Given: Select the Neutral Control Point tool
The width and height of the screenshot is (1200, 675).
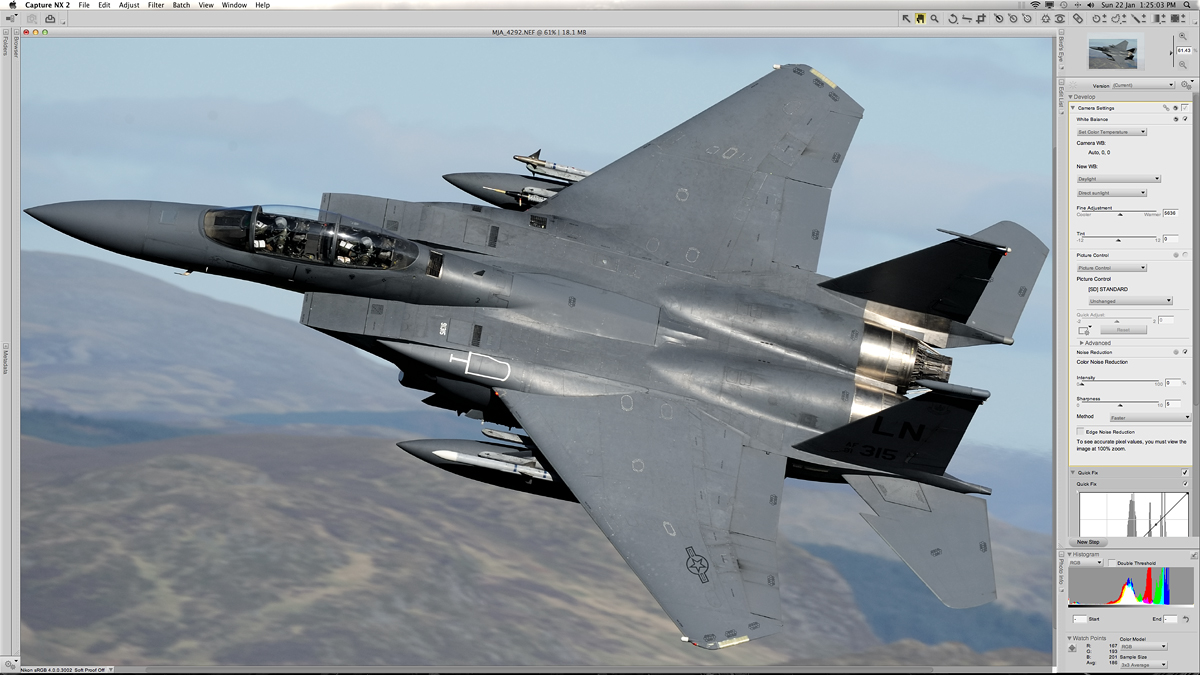Looking at the screenshot, I should tap(1013, 19).
